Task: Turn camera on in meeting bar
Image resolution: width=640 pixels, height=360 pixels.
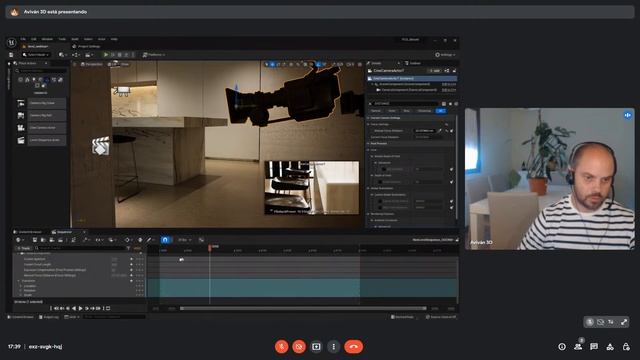Action: [x=299, y=347]
